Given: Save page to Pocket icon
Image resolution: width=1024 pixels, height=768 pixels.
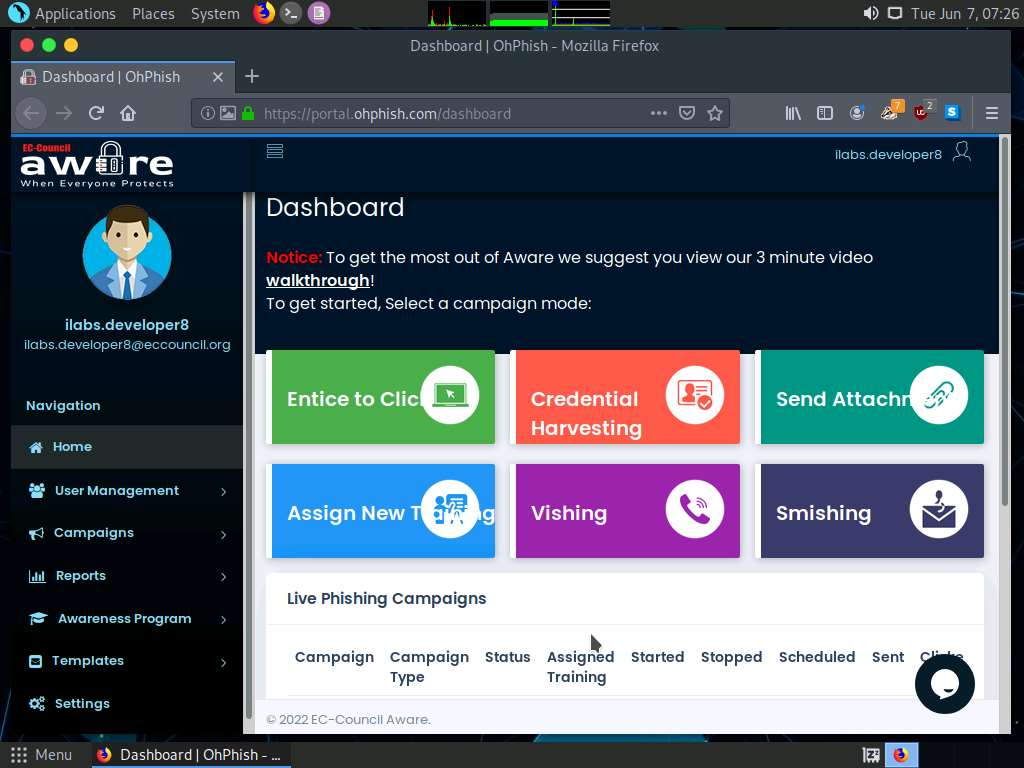Looking at the screenshot, I should (686, 113).
